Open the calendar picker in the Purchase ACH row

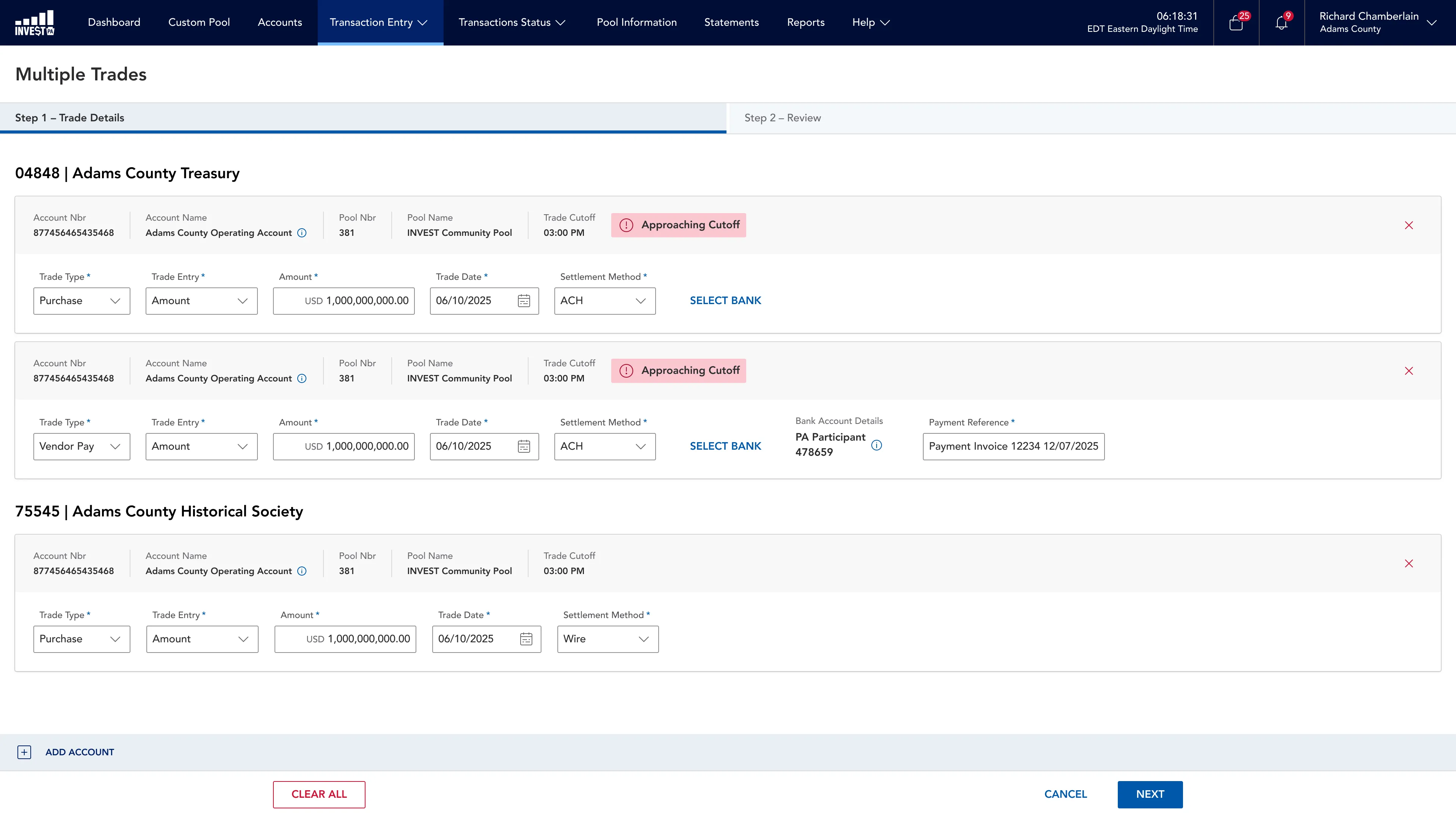(x=524, y=301)
